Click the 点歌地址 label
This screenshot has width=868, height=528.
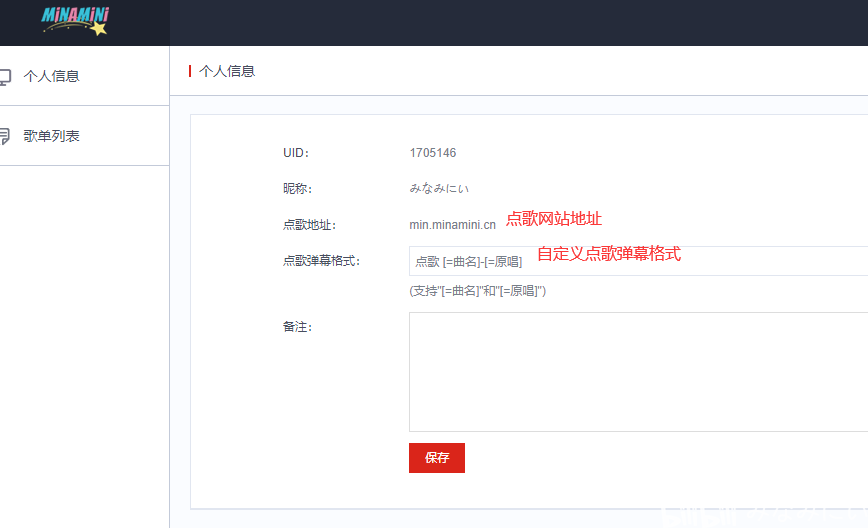[309, 225]
